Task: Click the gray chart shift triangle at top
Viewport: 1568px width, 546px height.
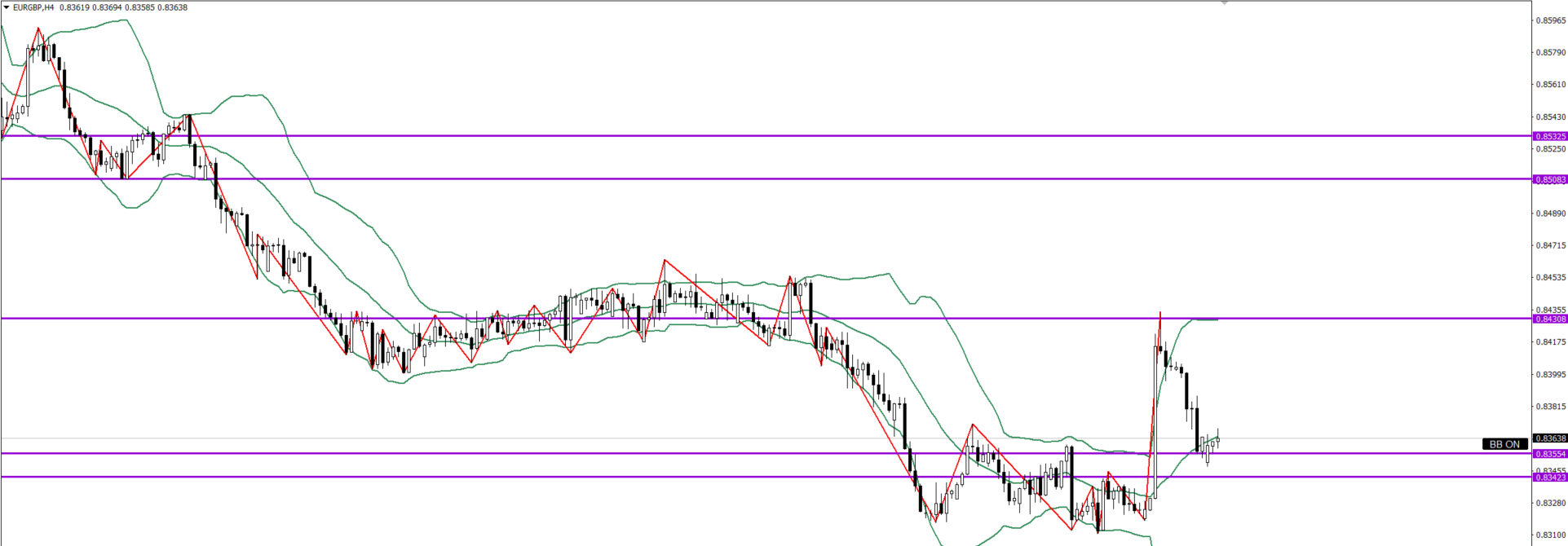Action: 1224,3
